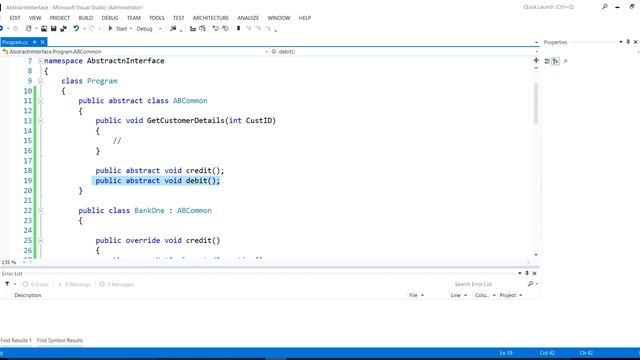Click the Error List filter funnel icon

[x=7, y=284]
